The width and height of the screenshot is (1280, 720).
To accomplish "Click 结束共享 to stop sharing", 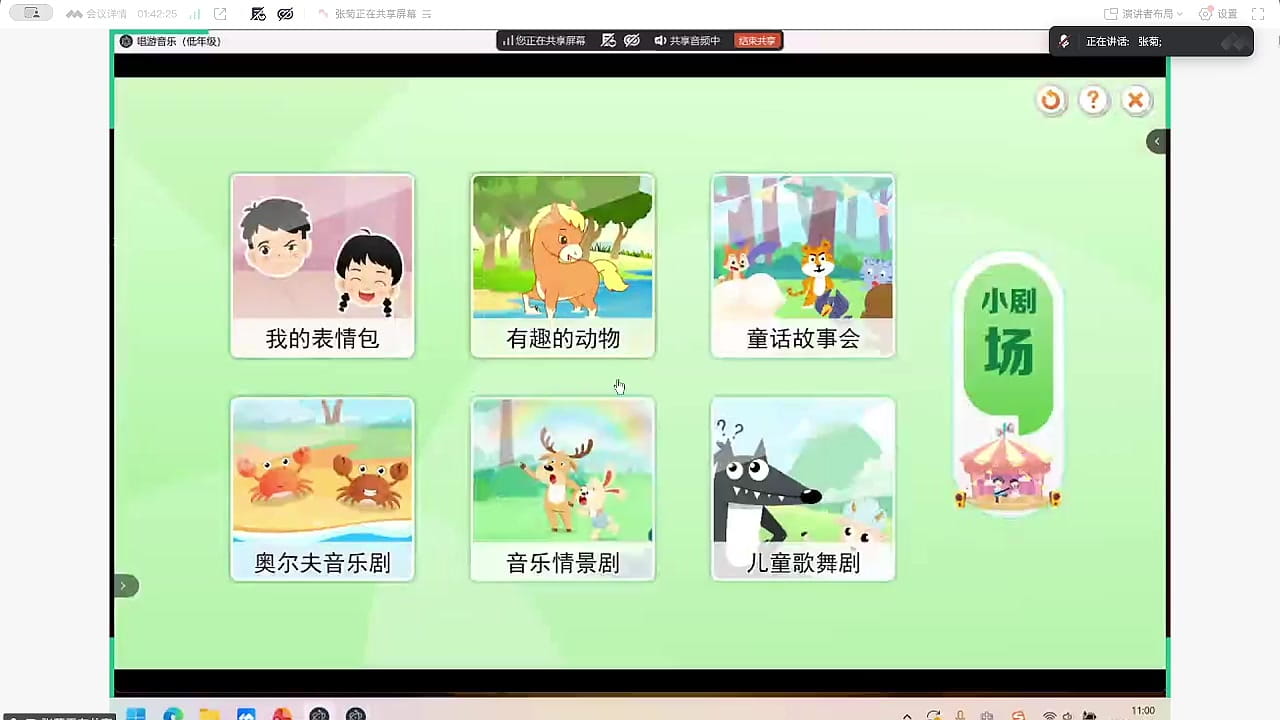I will (x=757, y=41).
